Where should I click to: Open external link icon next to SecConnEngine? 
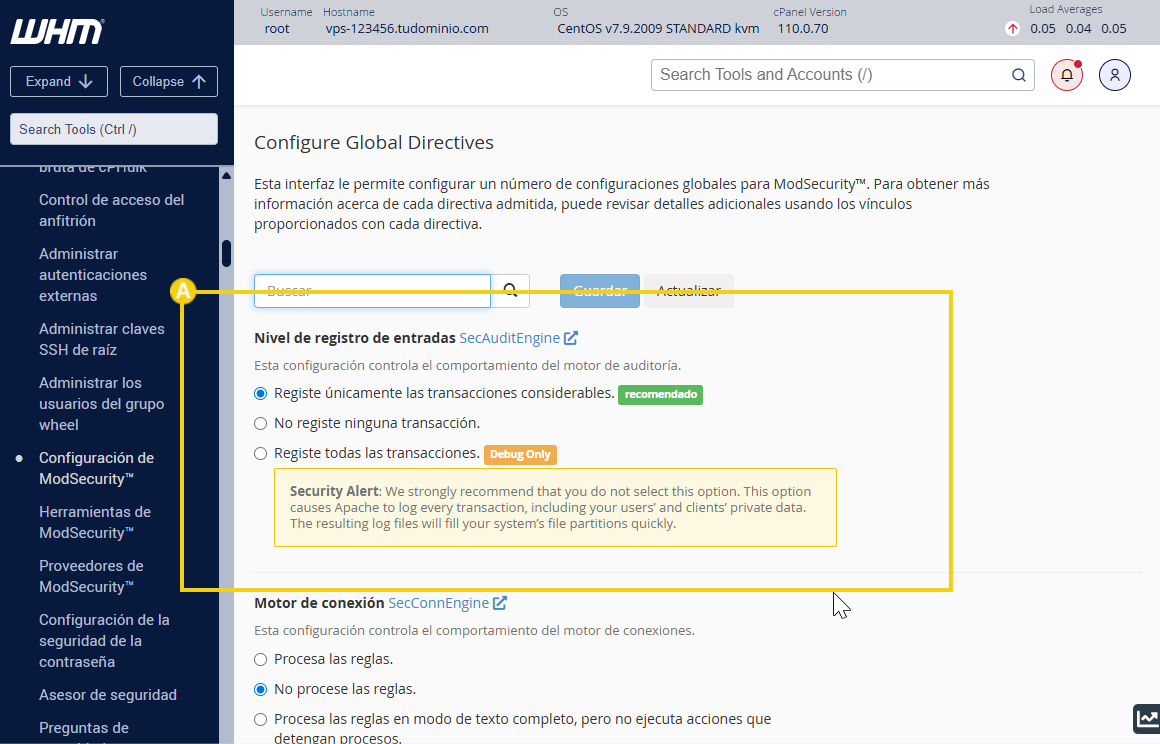click(x=500, y=603)
